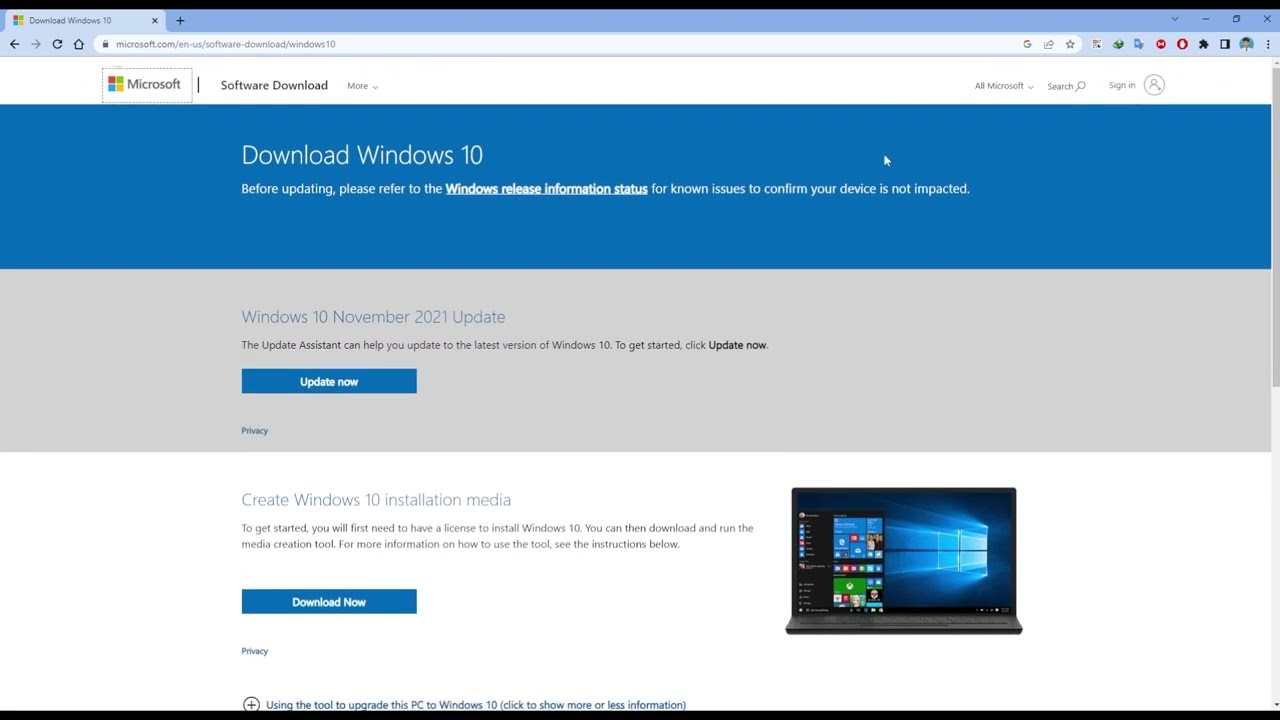This screenshot has width=1280, height=720.
Task: Click the Download Now button
Action: [x=329, y=602]
